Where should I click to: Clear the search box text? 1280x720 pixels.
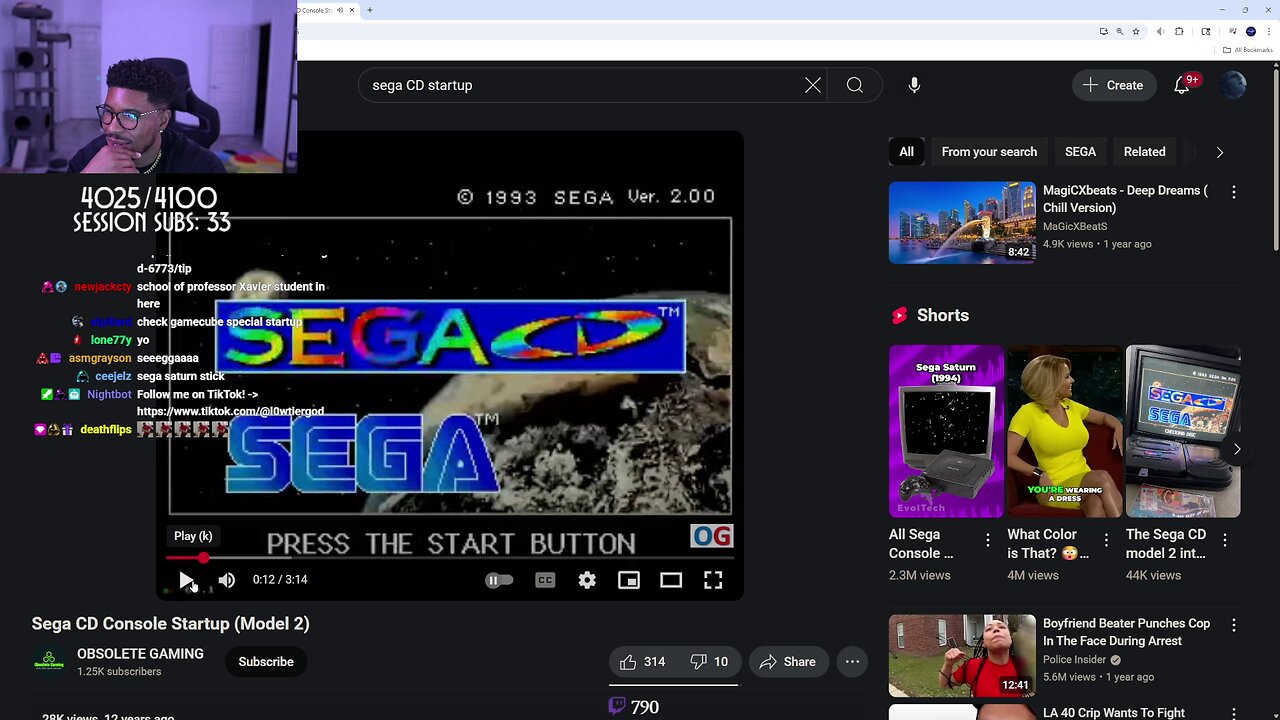(x=813, y=85)
